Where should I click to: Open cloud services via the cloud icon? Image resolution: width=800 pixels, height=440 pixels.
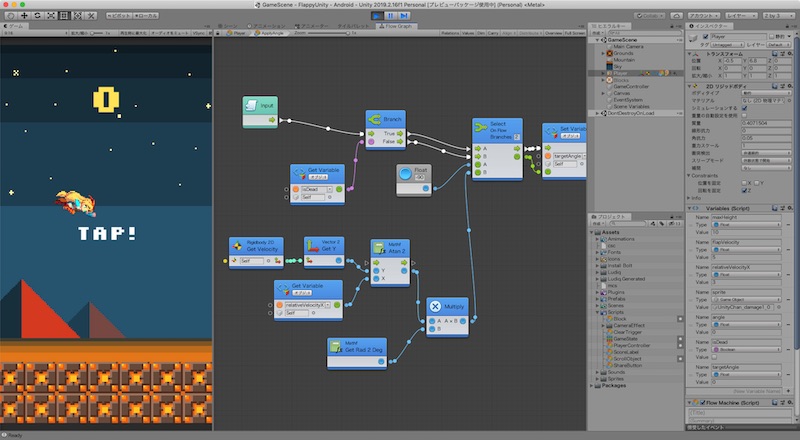point(676,16)
